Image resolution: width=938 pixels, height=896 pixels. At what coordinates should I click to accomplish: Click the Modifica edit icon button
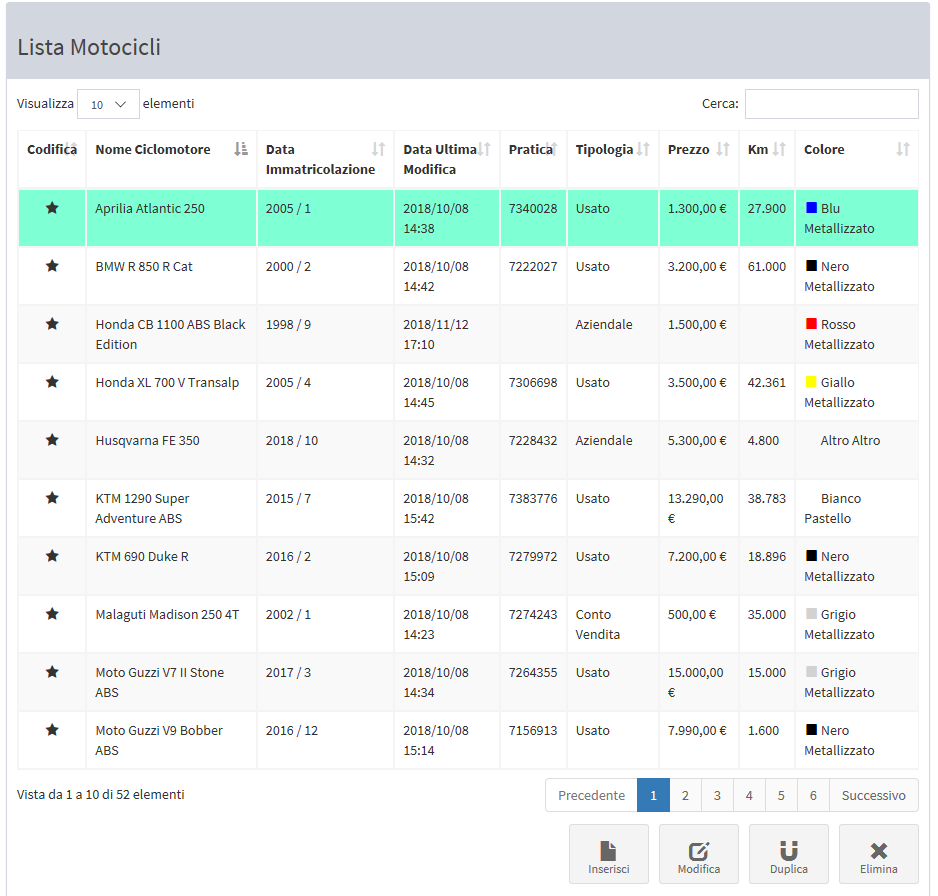pyautogui.click(x=698, y=854)
